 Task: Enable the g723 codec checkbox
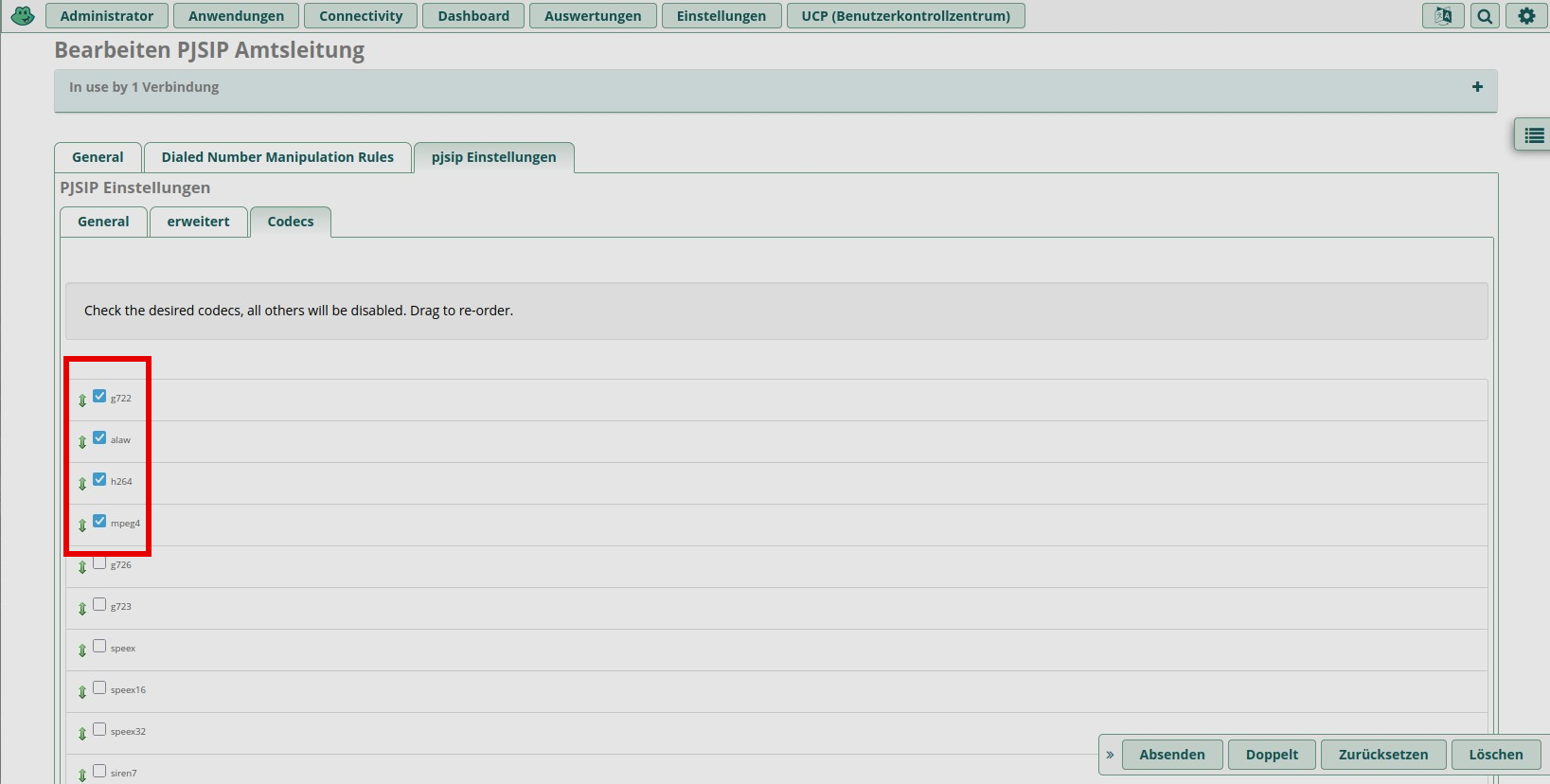[x=99, y=605]
